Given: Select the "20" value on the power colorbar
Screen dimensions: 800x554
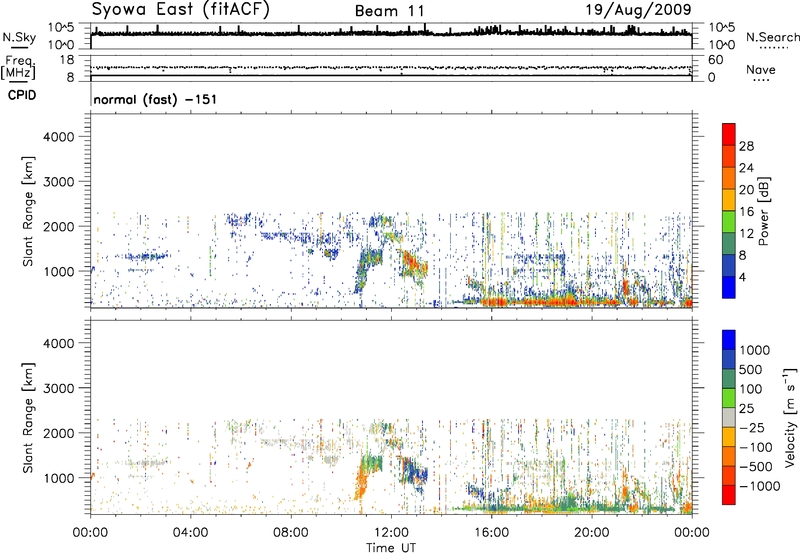Looking at the screenshot, I should (746, 190).
